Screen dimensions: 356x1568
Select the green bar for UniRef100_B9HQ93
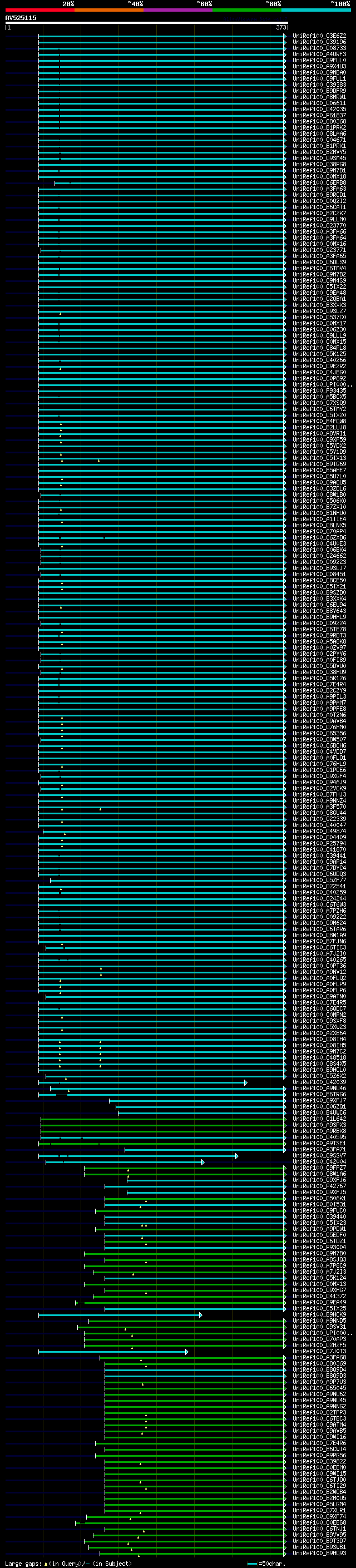coord(193,1554)
